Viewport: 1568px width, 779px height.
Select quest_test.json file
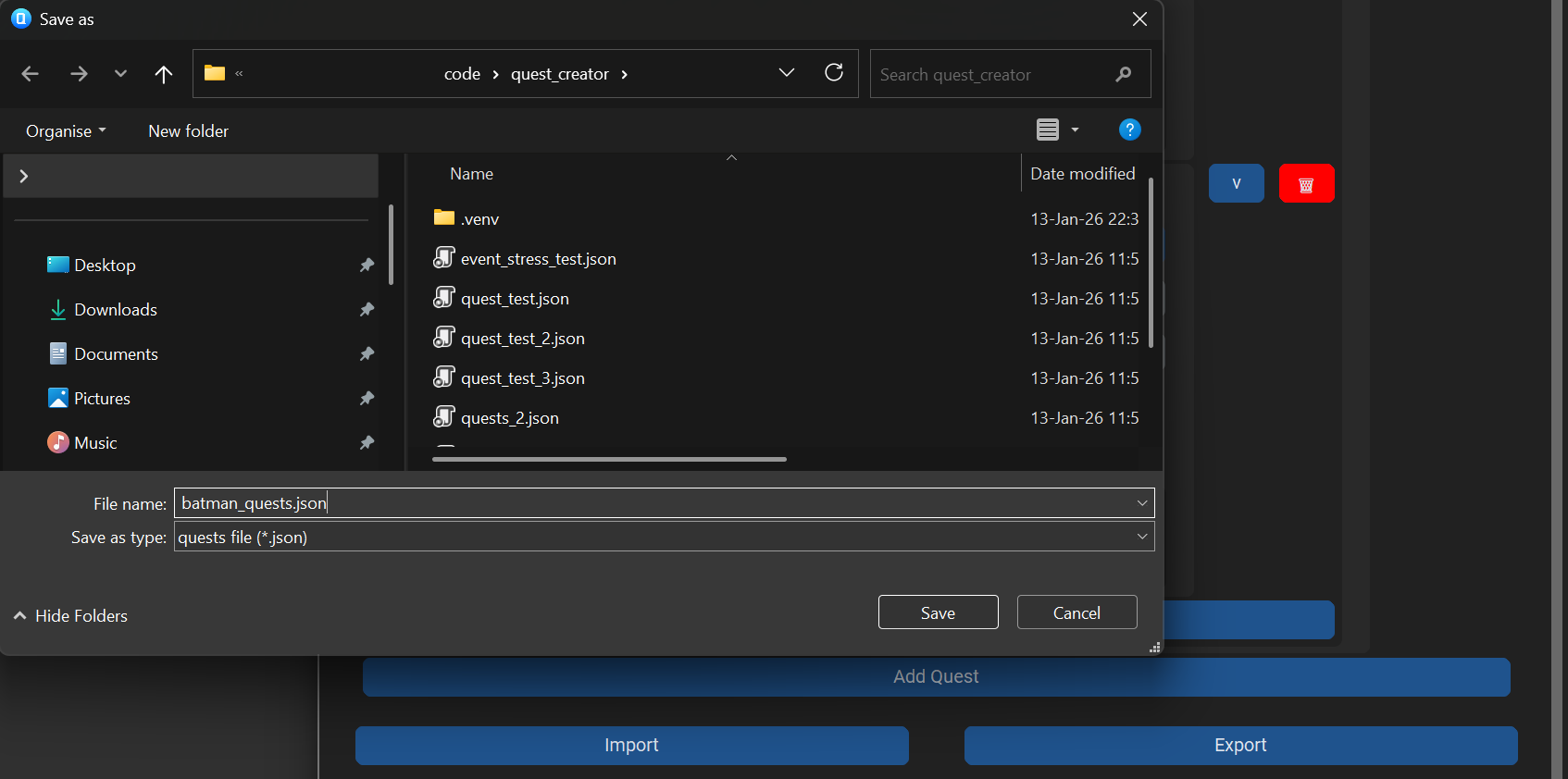point(515,299)
